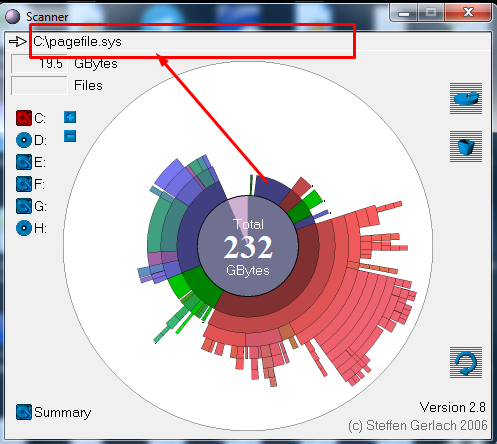Select the C: drive icon

click(x=24, y=118)
